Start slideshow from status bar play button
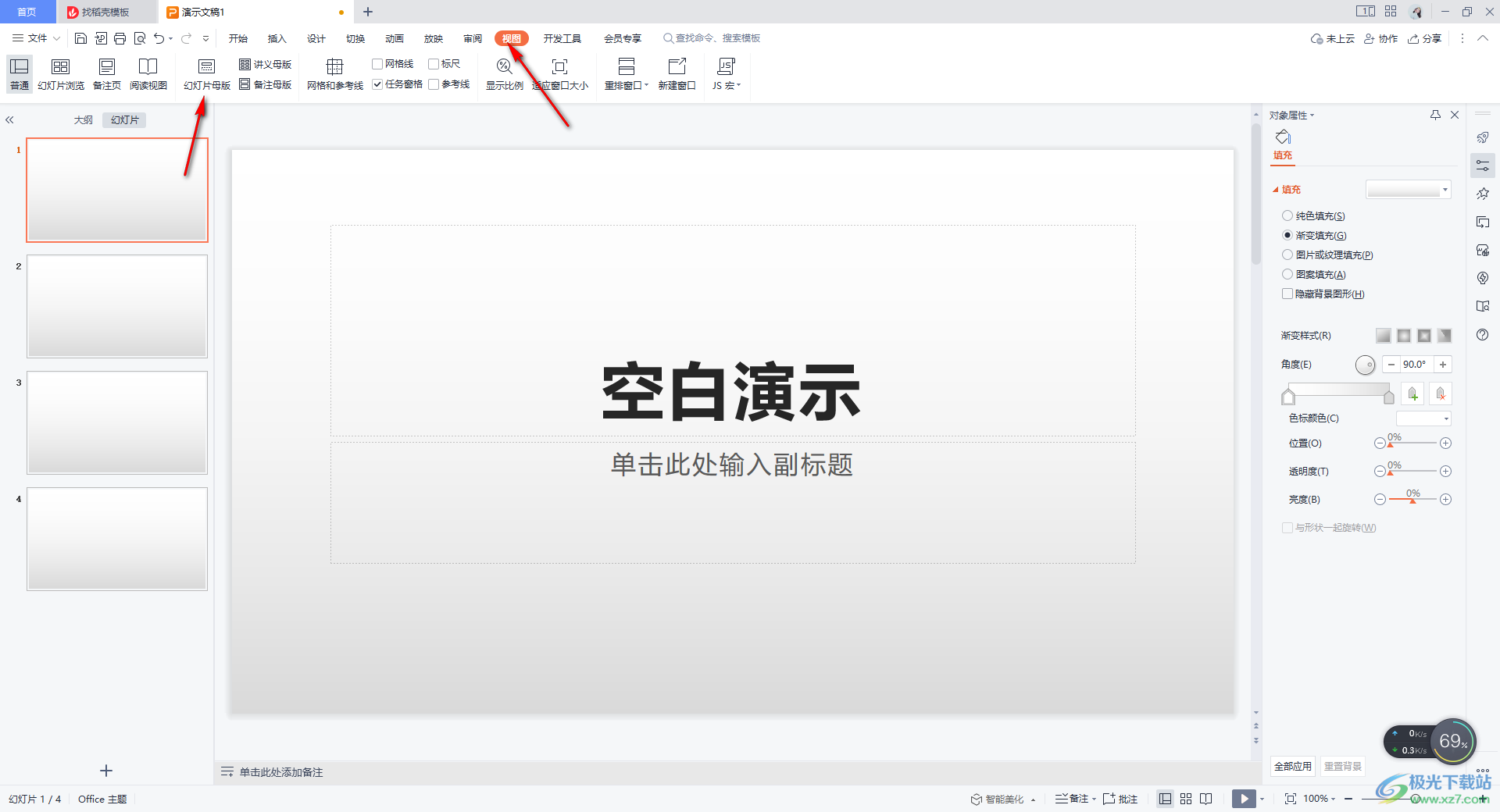This screenshot has height=812, width=1500. 1244,799
